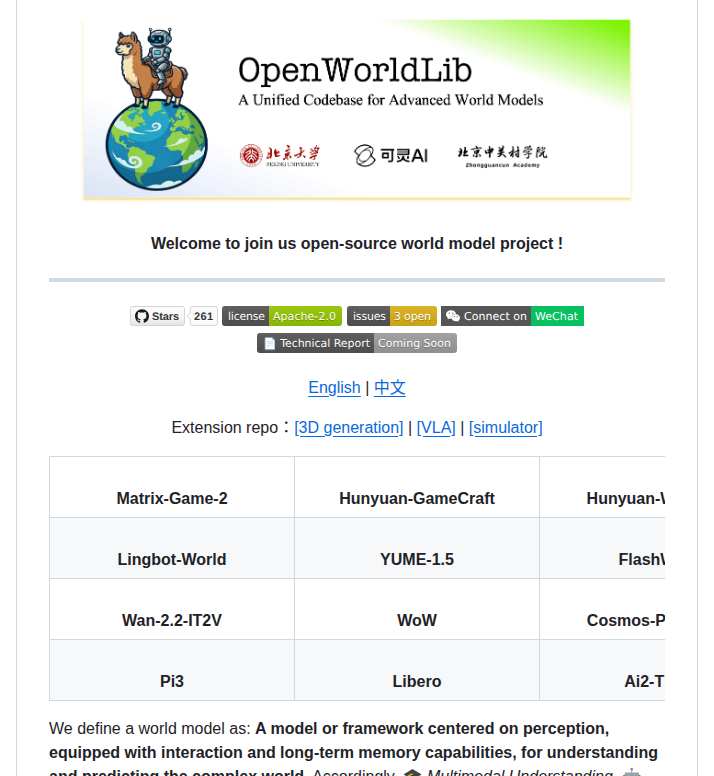Click the star count 261
Image resolution: width=714 pixels, height=776 pixels.
click(203, 316)
